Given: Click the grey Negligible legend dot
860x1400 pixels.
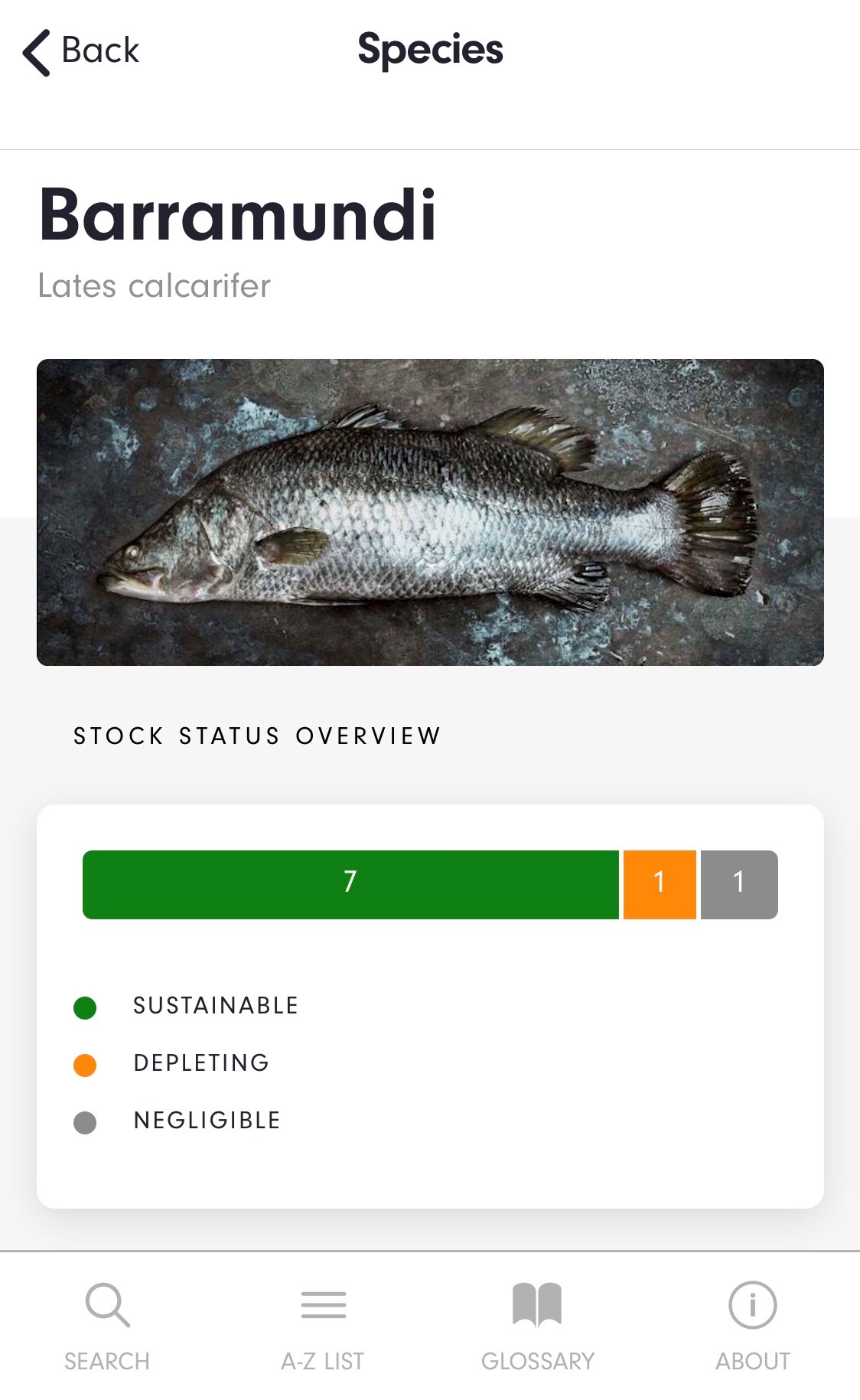Looking at the screenshot, I should pyautogui.click(x=85, y=1123).
